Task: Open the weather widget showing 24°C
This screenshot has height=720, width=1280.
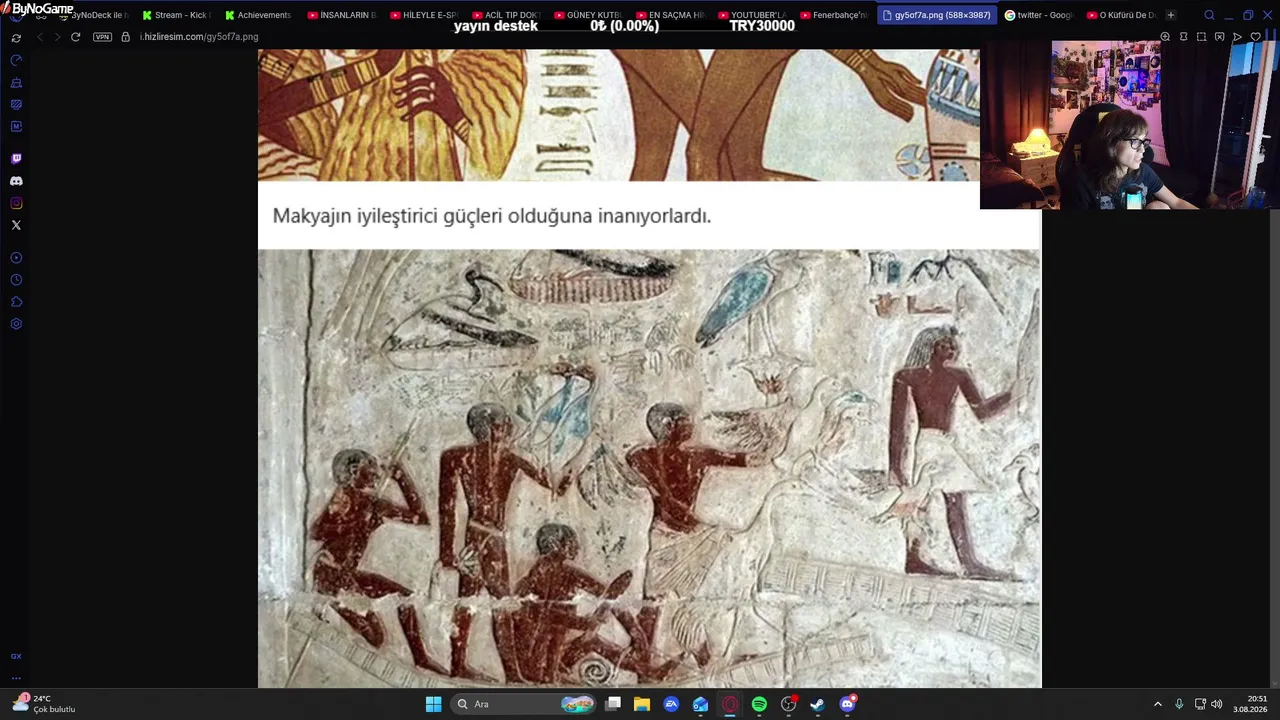Action: [x=45, y=704]
